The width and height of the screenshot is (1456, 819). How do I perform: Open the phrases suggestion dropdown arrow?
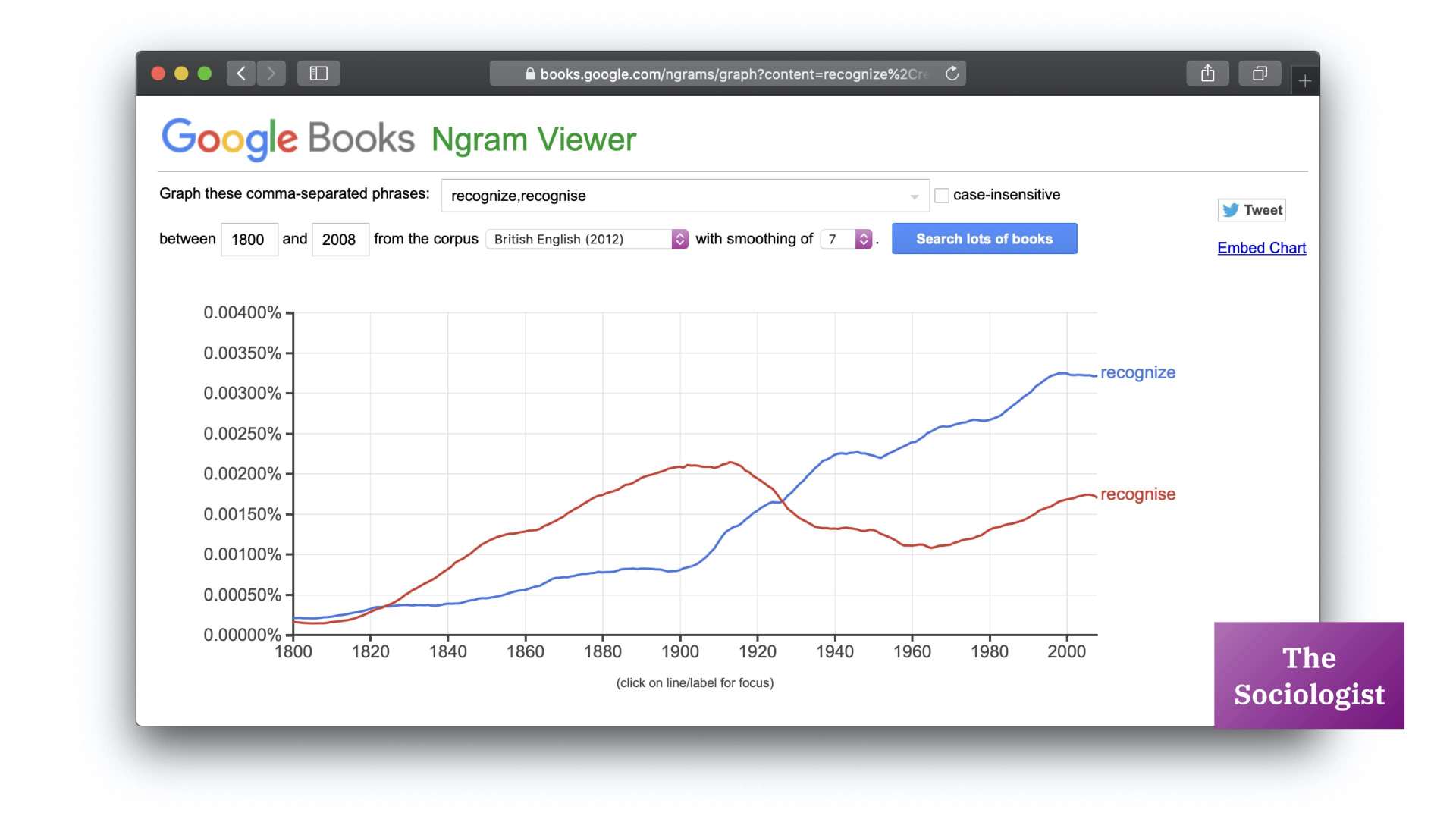915,196
